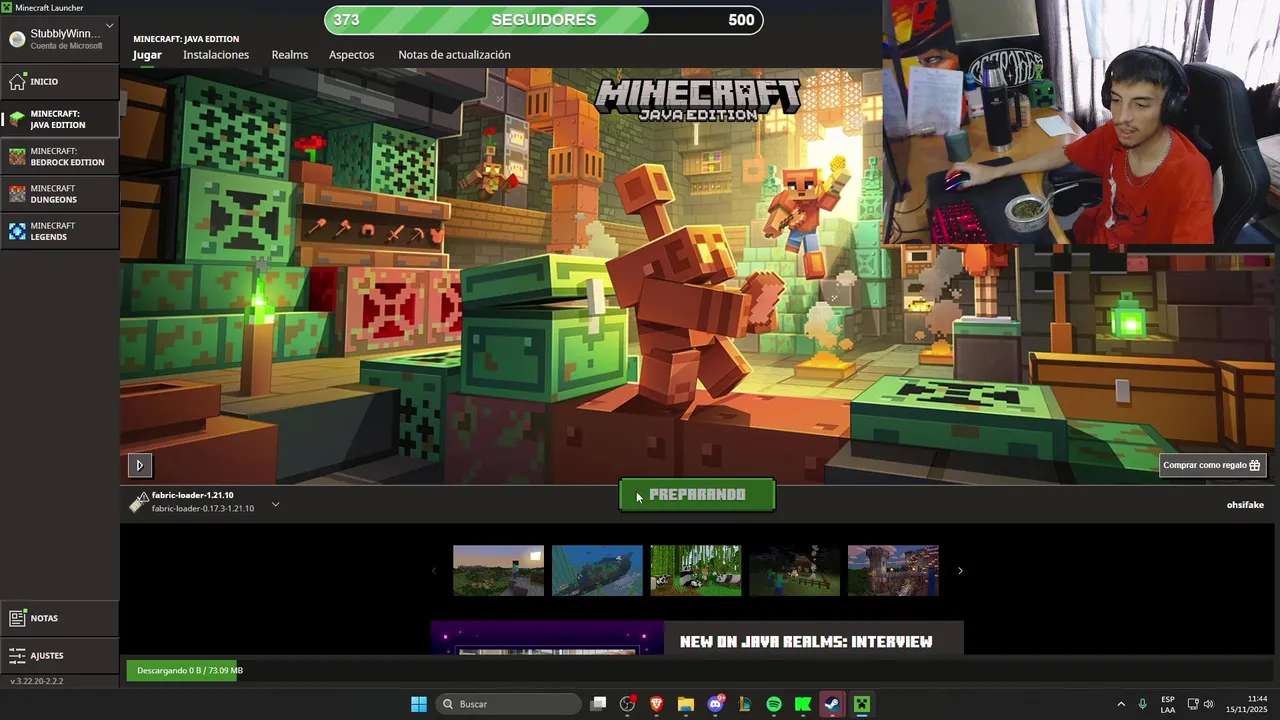Screen dimensions: 1280x720
Task: Open Ajustes settings
Action: [x=59, y=656]
